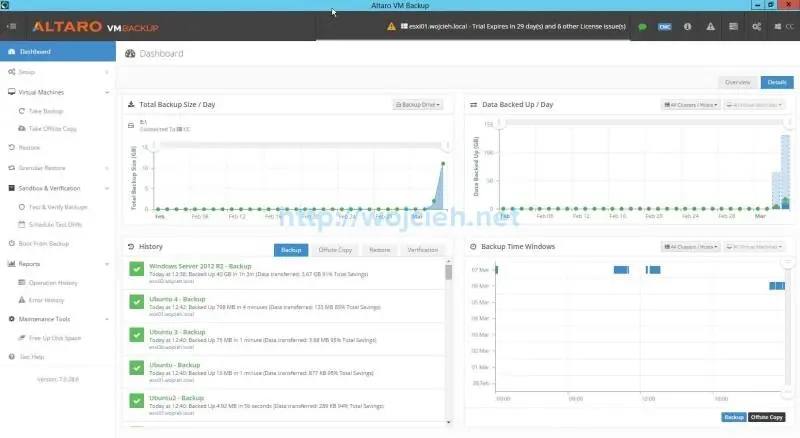Image resolution: width=800 pixels, height=438 pixels.
Task: Click last data point on Total Backup Size chart
Action: 443,163
